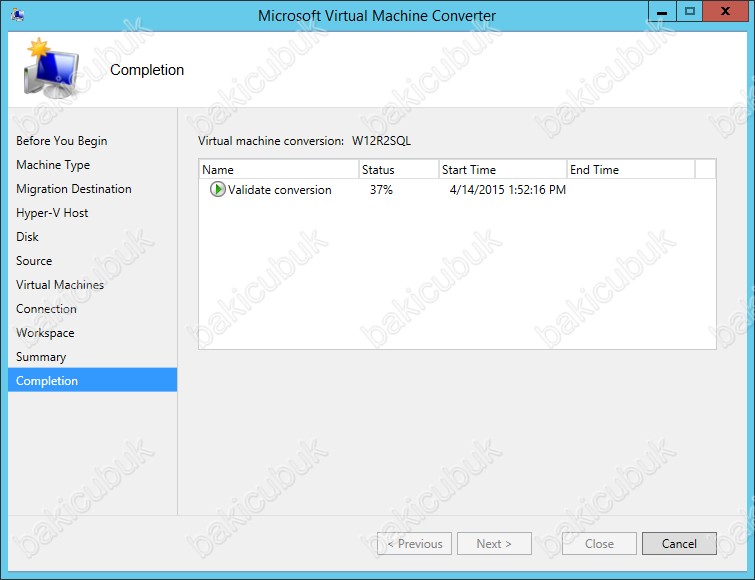Click the Microsoft Virtual Machine Converter title
This screenshot has width=755, height=580.
377,15
